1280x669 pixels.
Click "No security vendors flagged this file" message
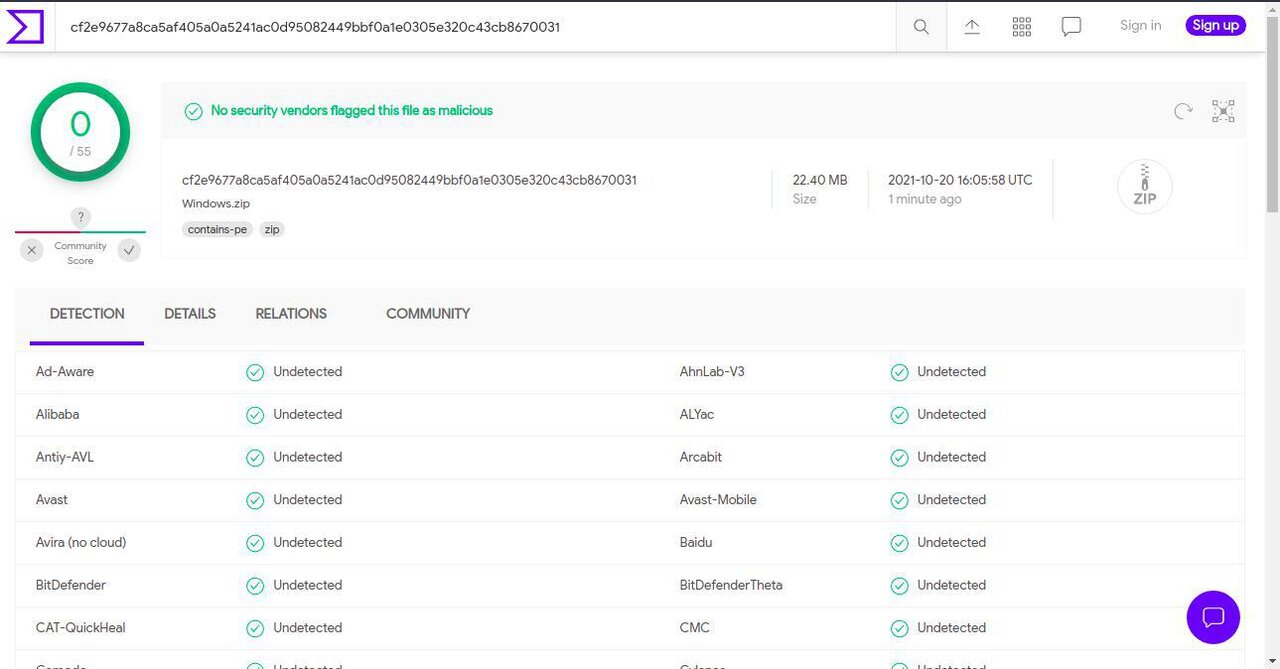coord(352,111)
